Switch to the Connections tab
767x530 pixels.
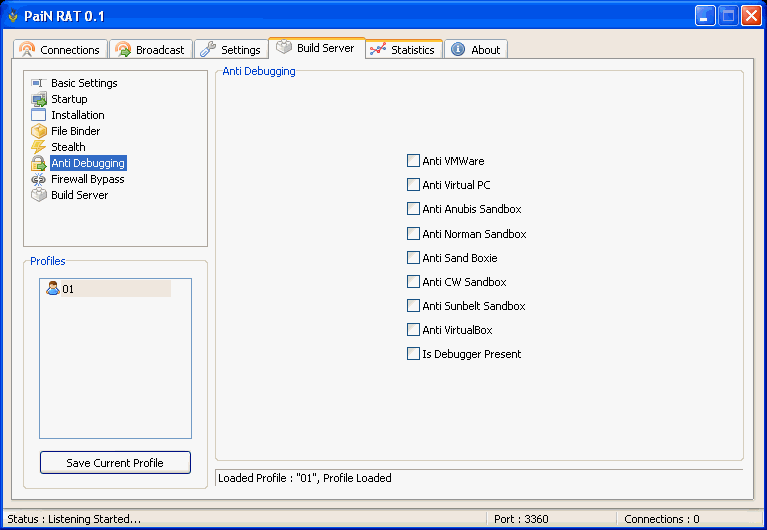coord(60,50)
